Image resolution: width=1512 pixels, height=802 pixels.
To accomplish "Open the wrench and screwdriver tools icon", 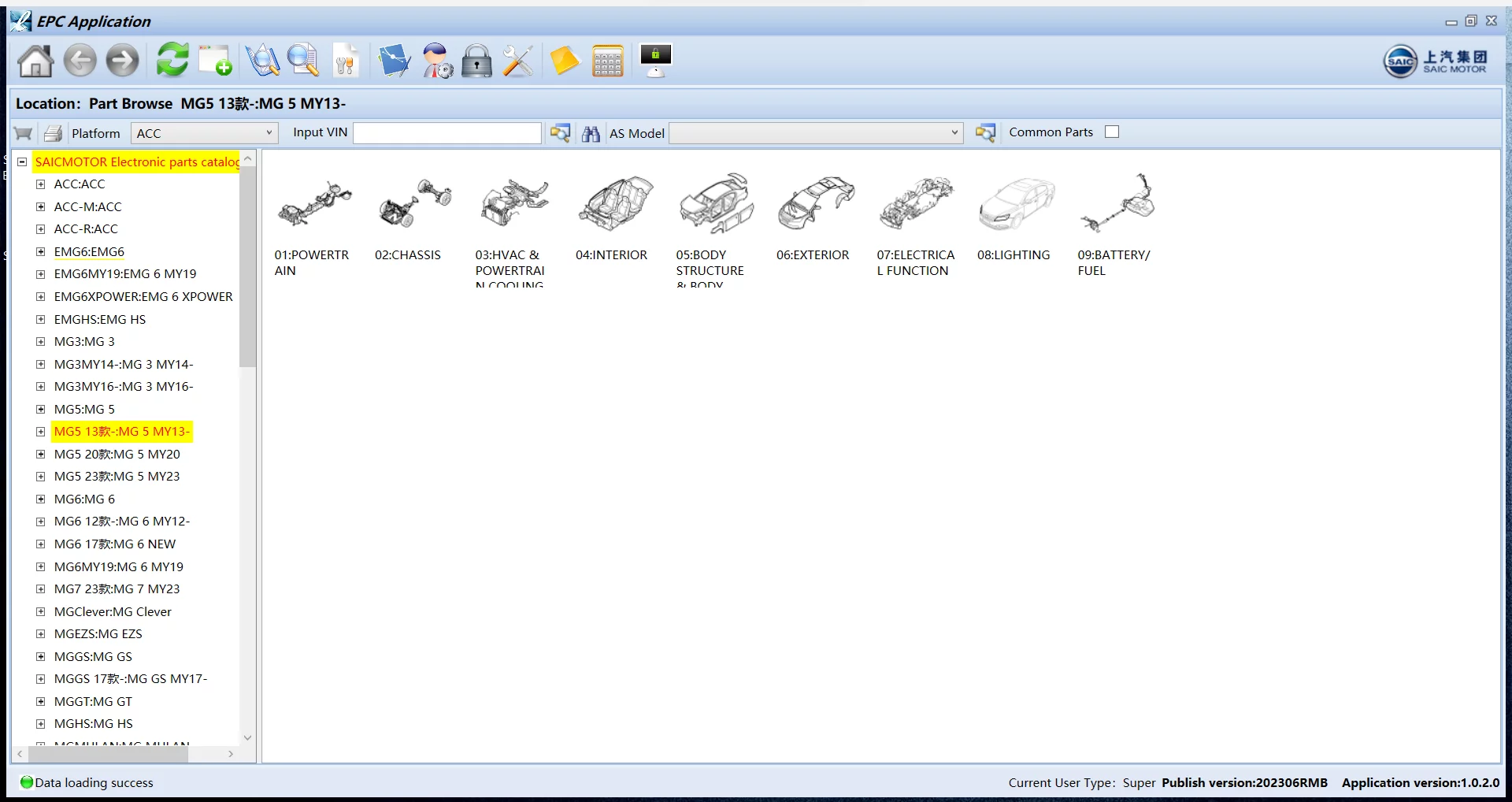I will pos(517,61).
